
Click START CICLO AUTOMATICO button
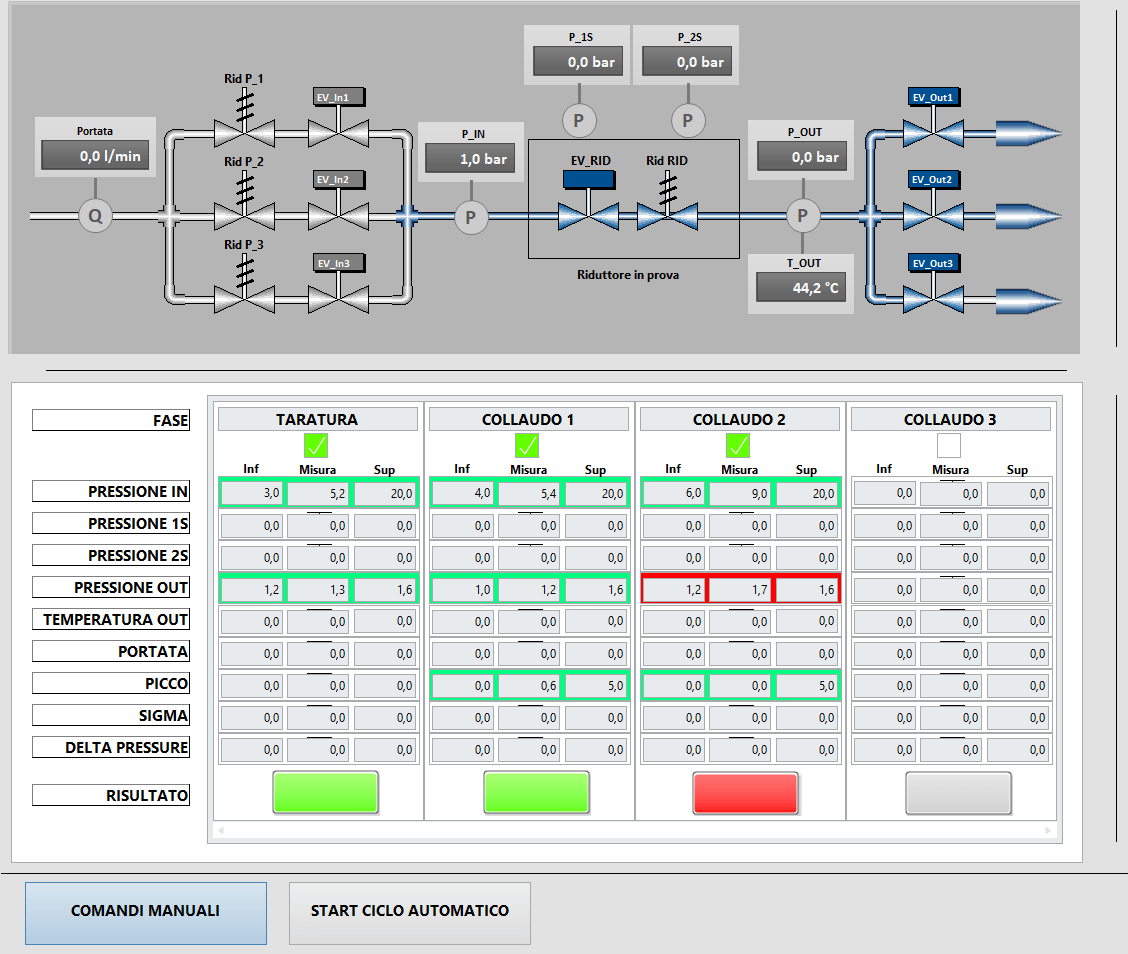click(x=410, y=913)
